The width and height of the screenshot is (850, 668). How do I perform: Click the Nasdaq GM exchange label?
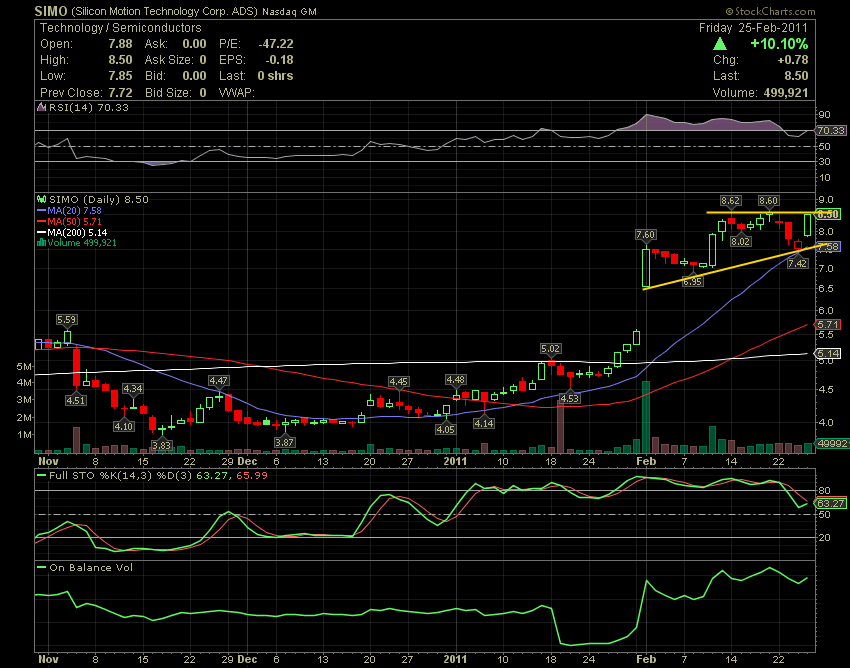click(x=289, y=11)
